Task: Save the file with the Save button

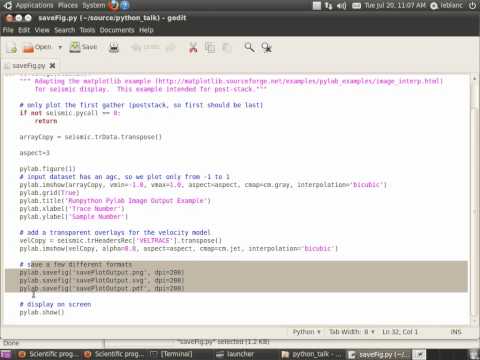Action: tap(83, 47)
